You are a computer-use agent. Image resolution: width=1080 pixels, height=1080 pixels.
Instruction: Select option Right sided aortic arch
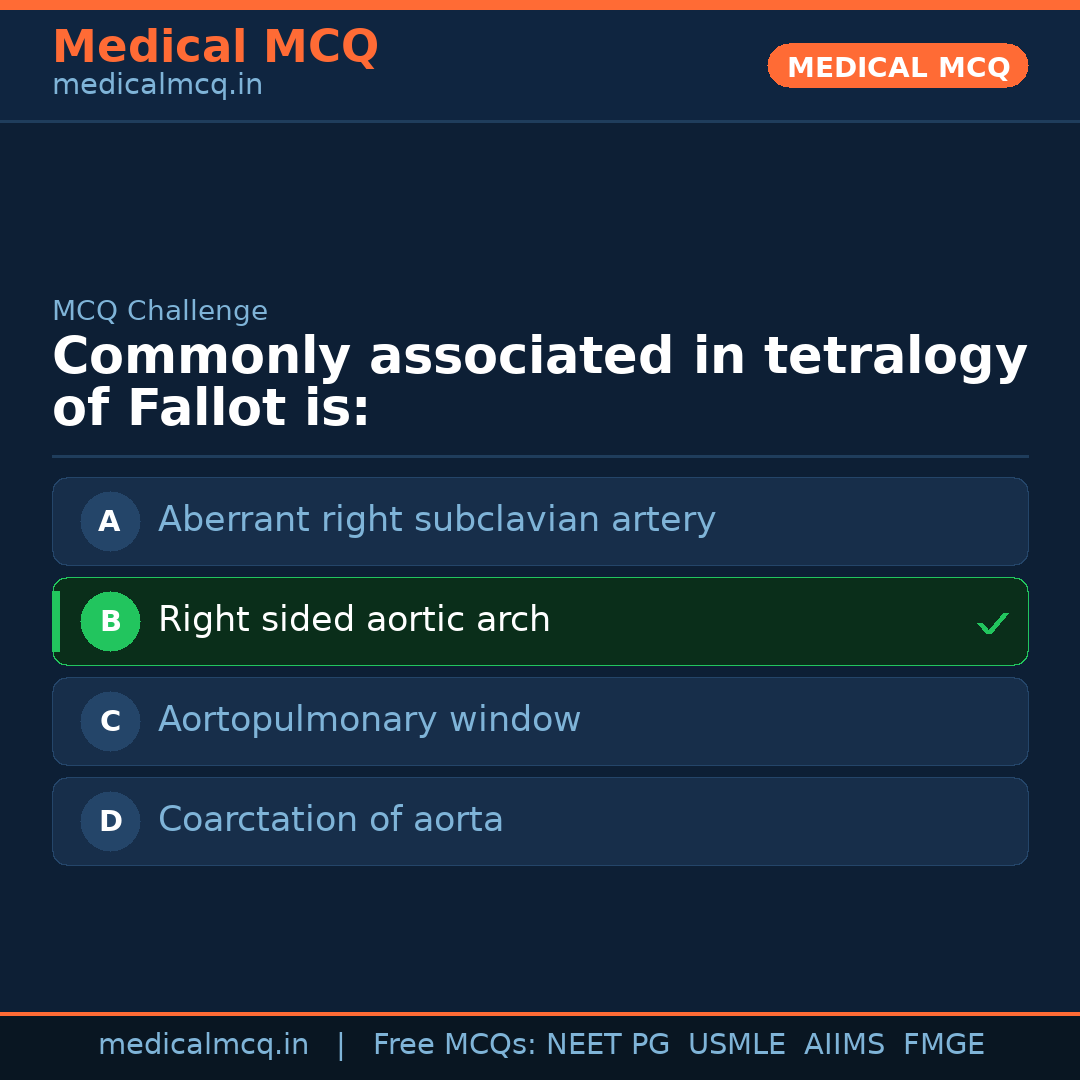tap(354, 620)
